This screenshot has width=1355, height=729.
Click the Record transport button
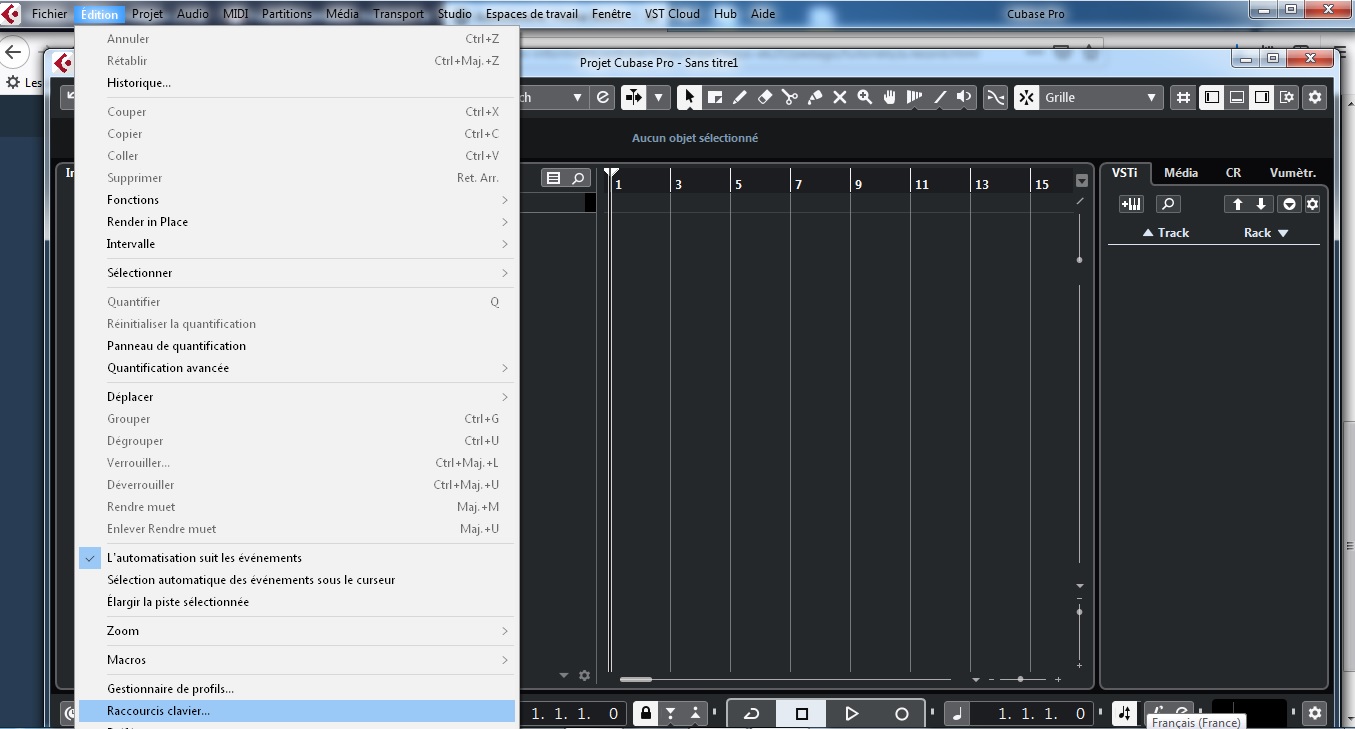point(901,713)
